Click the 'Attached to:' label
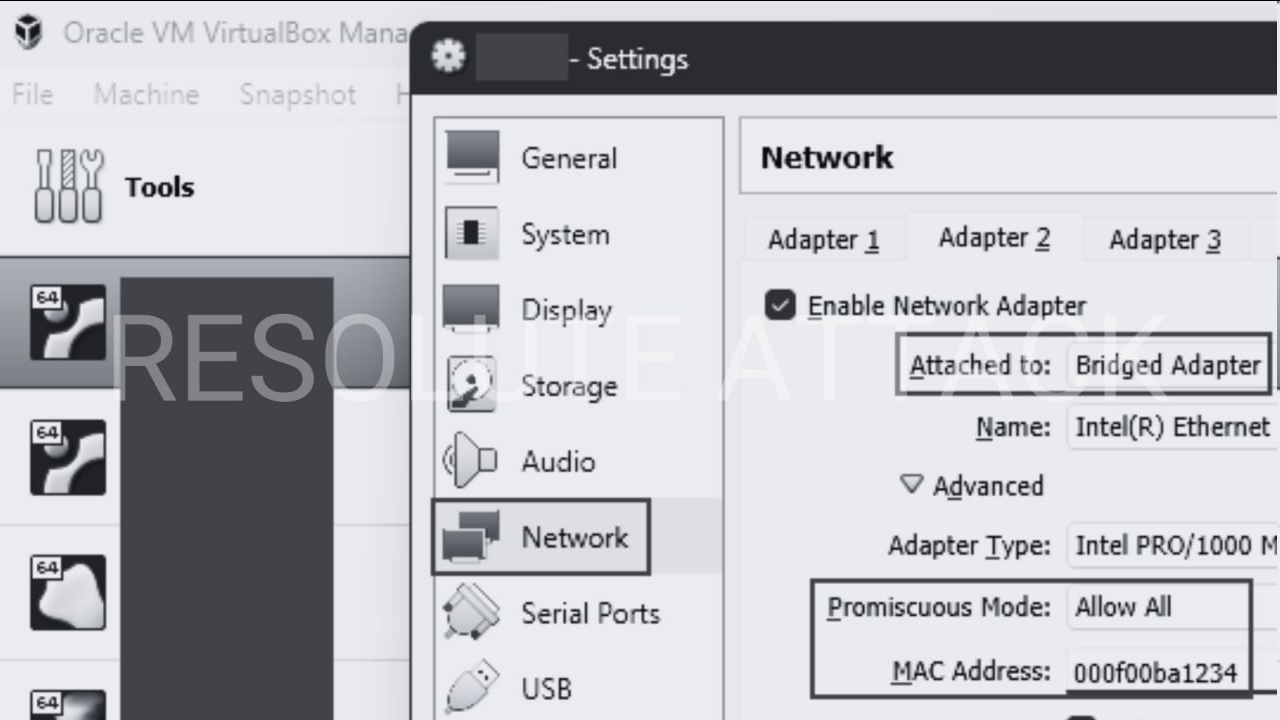1280x720 pixels. tap(980, 366)
